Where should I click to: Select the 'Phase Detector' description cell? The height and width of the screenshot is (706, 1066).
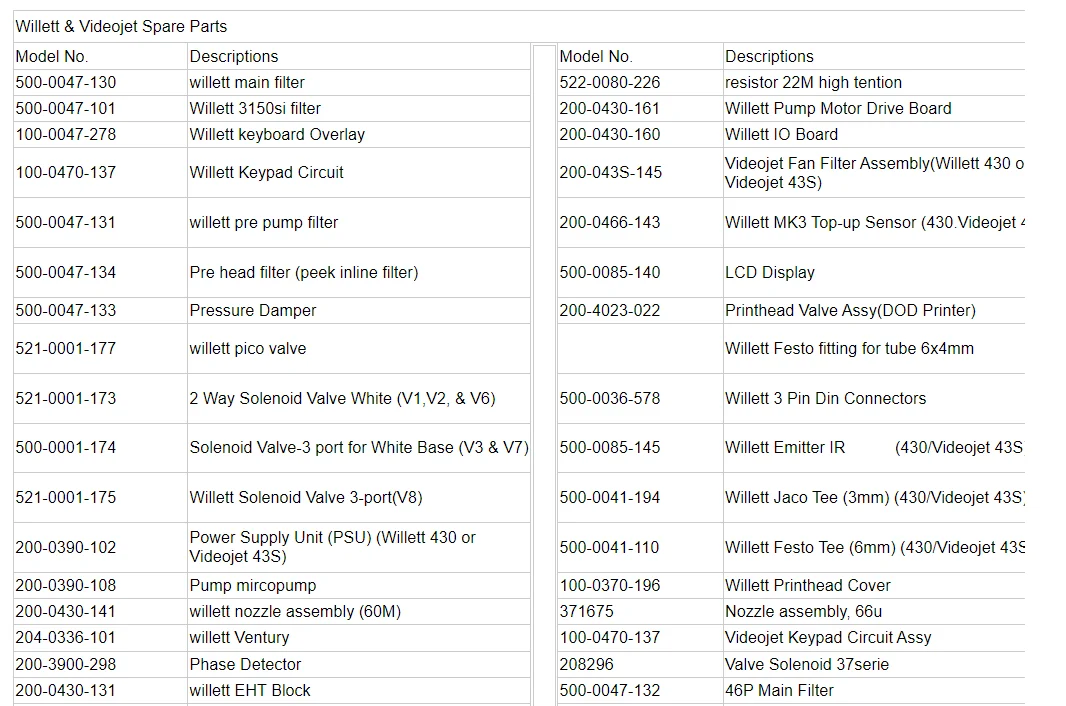click(x=359, y=665)
